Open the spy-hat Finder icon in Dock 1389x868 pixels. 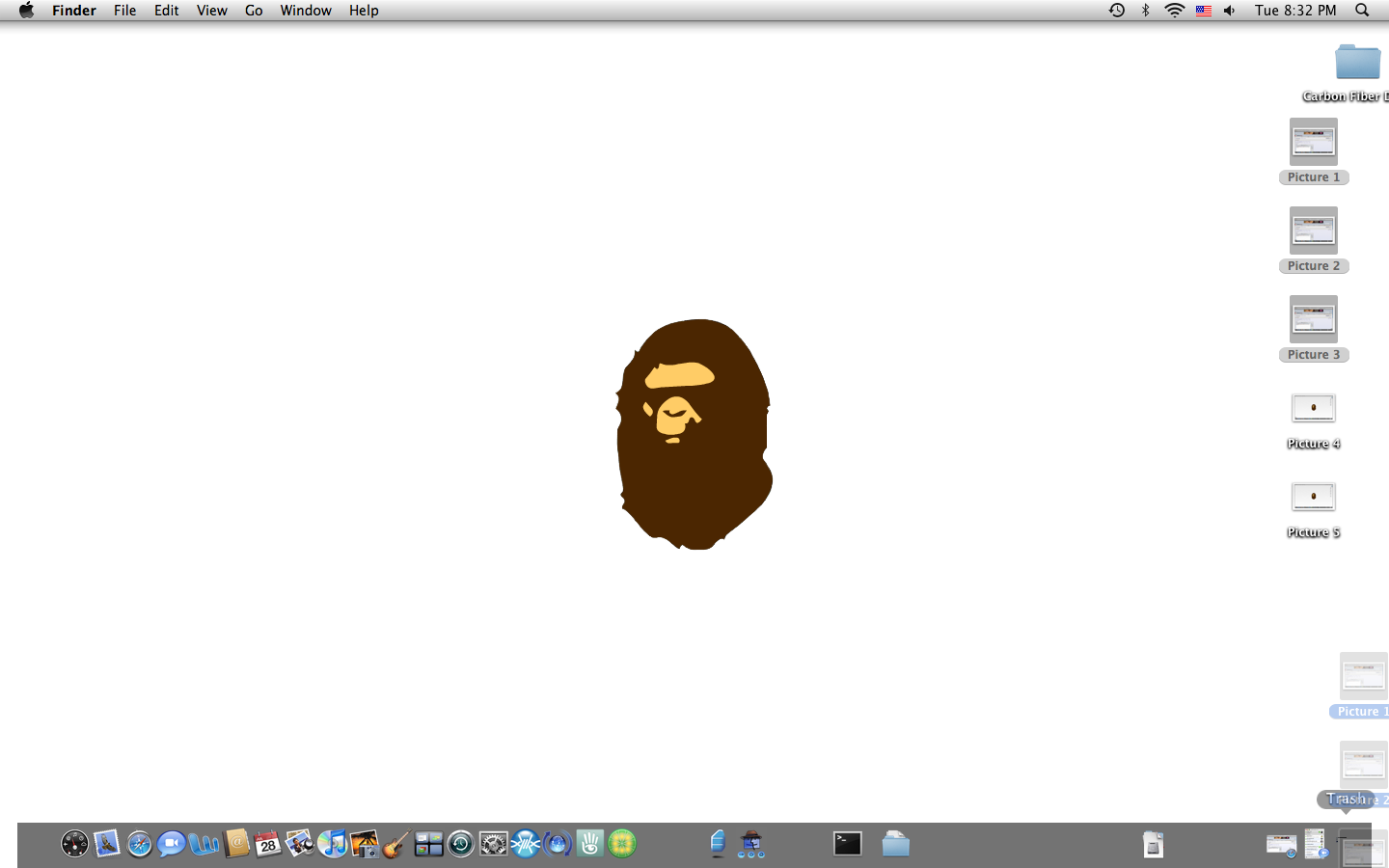[x=751, y=844]
